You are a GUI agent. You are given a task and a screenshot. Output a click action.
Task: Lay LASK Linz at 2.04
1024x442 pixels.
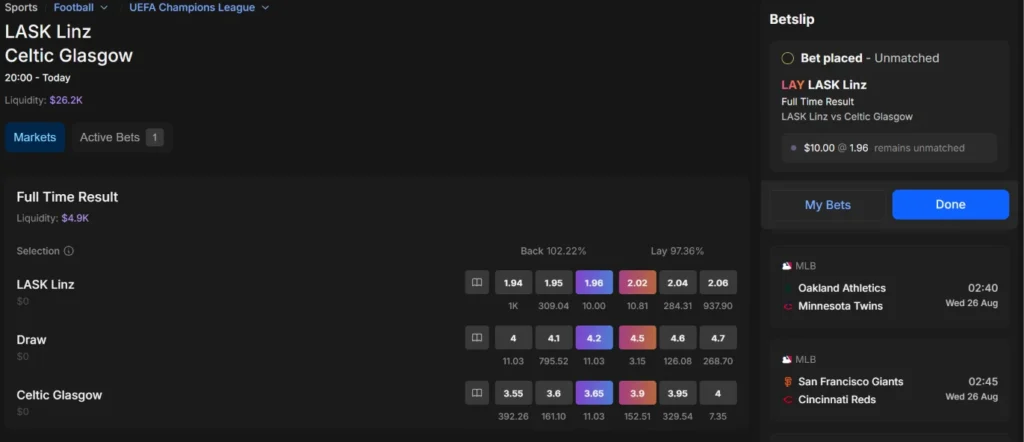click(678, 282)
